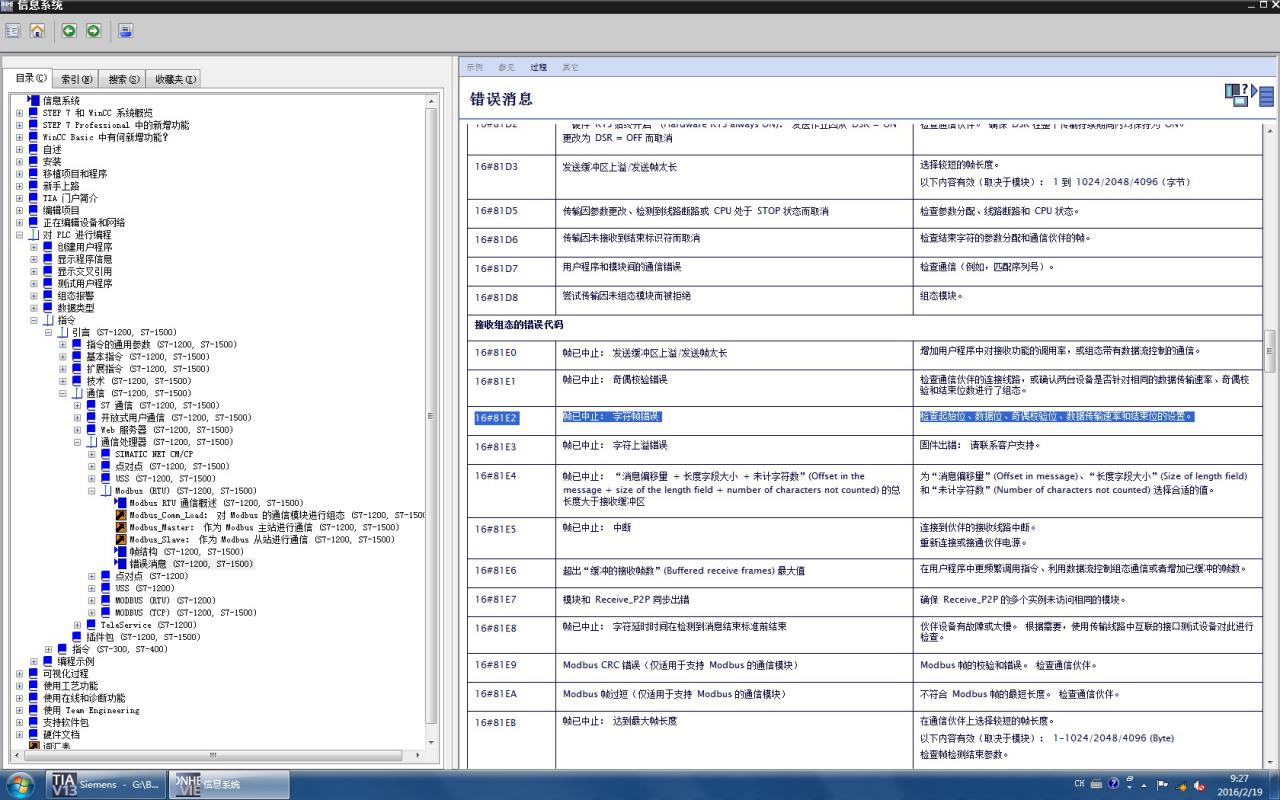Viewport: 1280px width, 800px height.
Task: Click the book icon beside 硬件文档
Action: (x=34, y=734)
